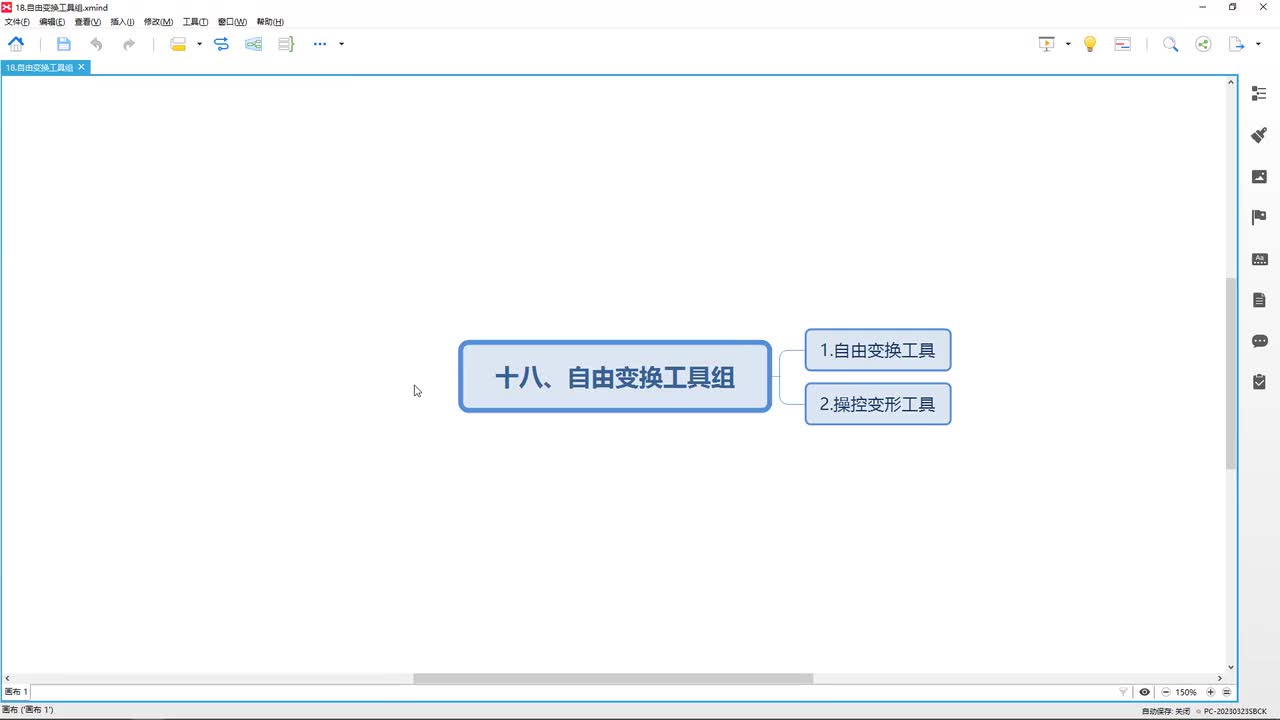Export the mind map
Viewport: 1280px width, 720px height.
(x=1237, y=44)
